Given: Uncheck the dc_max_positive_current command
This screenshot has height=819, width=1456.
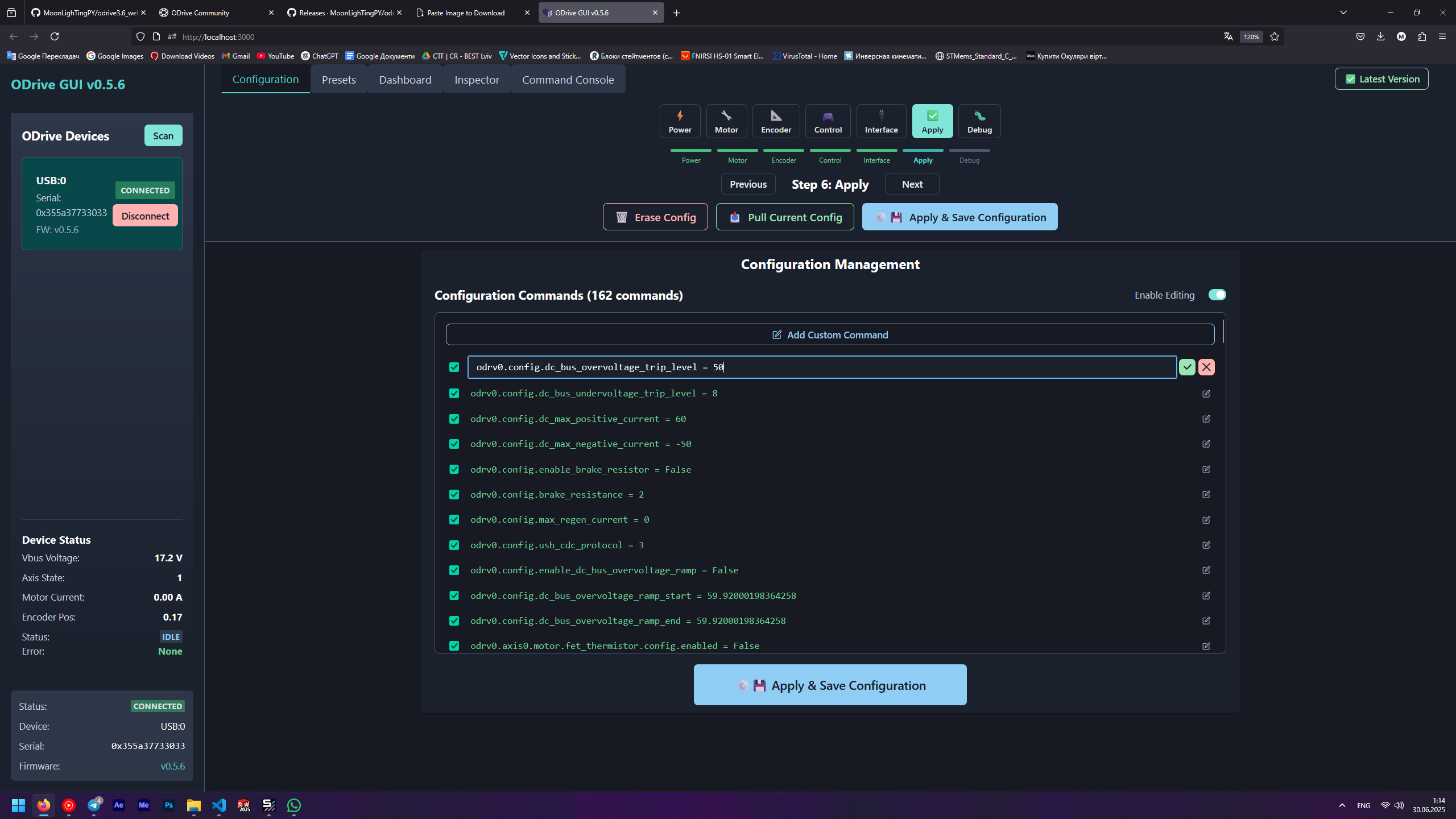Looking at the screenshot, I should (x=454, y=419).
